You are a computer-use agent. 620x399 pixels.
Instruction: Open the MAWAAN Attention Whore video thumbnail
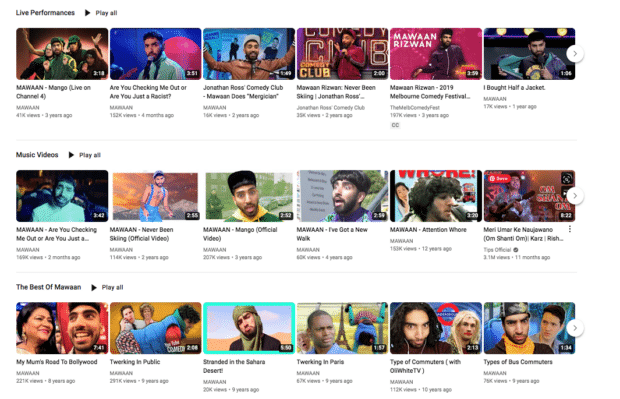(x=436, y=196)
